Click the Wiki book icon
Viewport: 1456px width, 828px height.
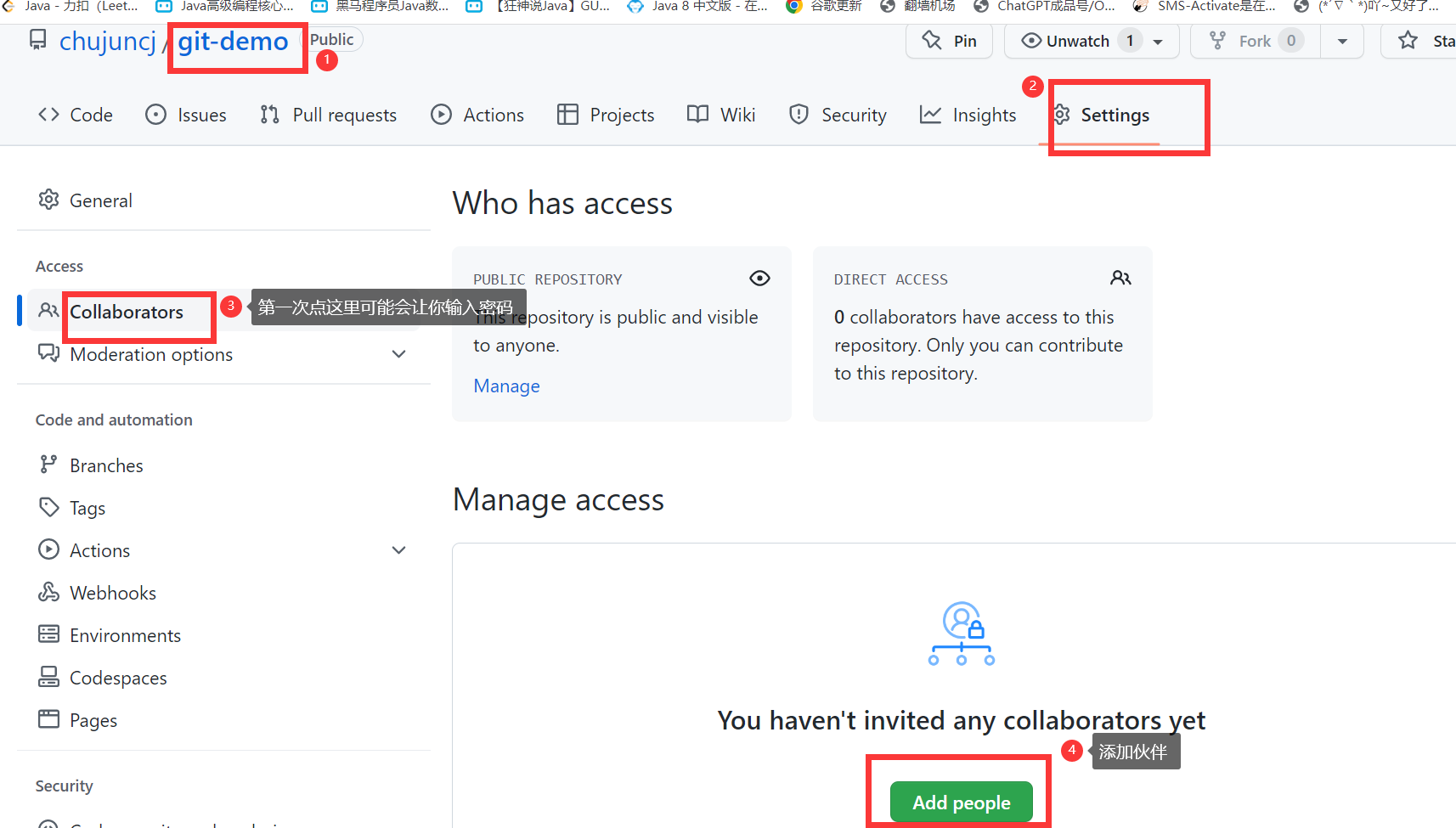(697, 115)
